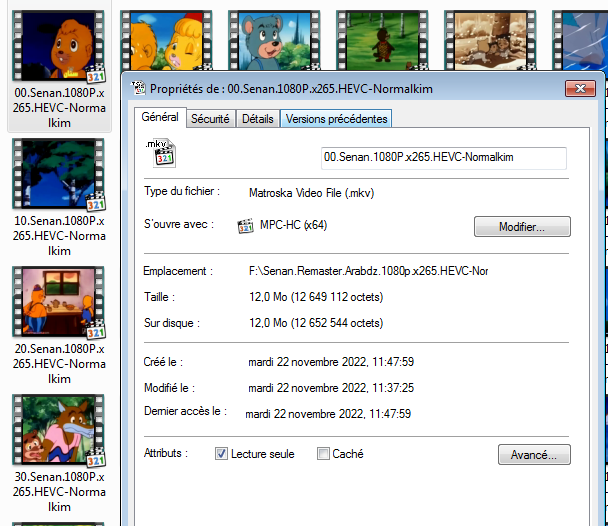Click the Modifier... button
Viewport: 608px width, 526px height.
pyautogui.click(x=522, y=226)
